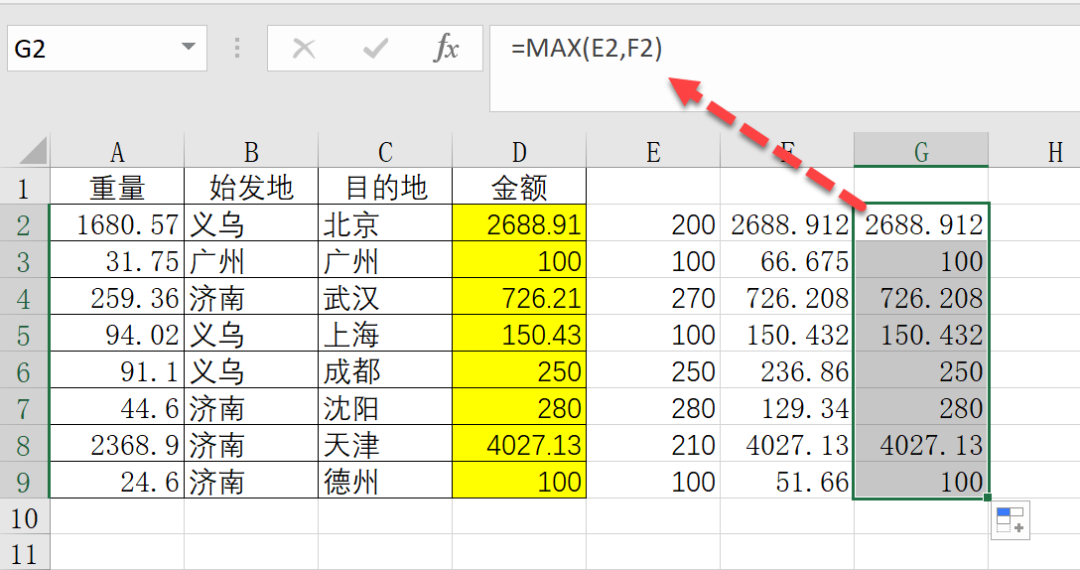Image resolution: width=1080 pixels, height=570 pixels.
Task: Select destination cell 武汉
Action: pyautogui.click(x=385, y=297)
